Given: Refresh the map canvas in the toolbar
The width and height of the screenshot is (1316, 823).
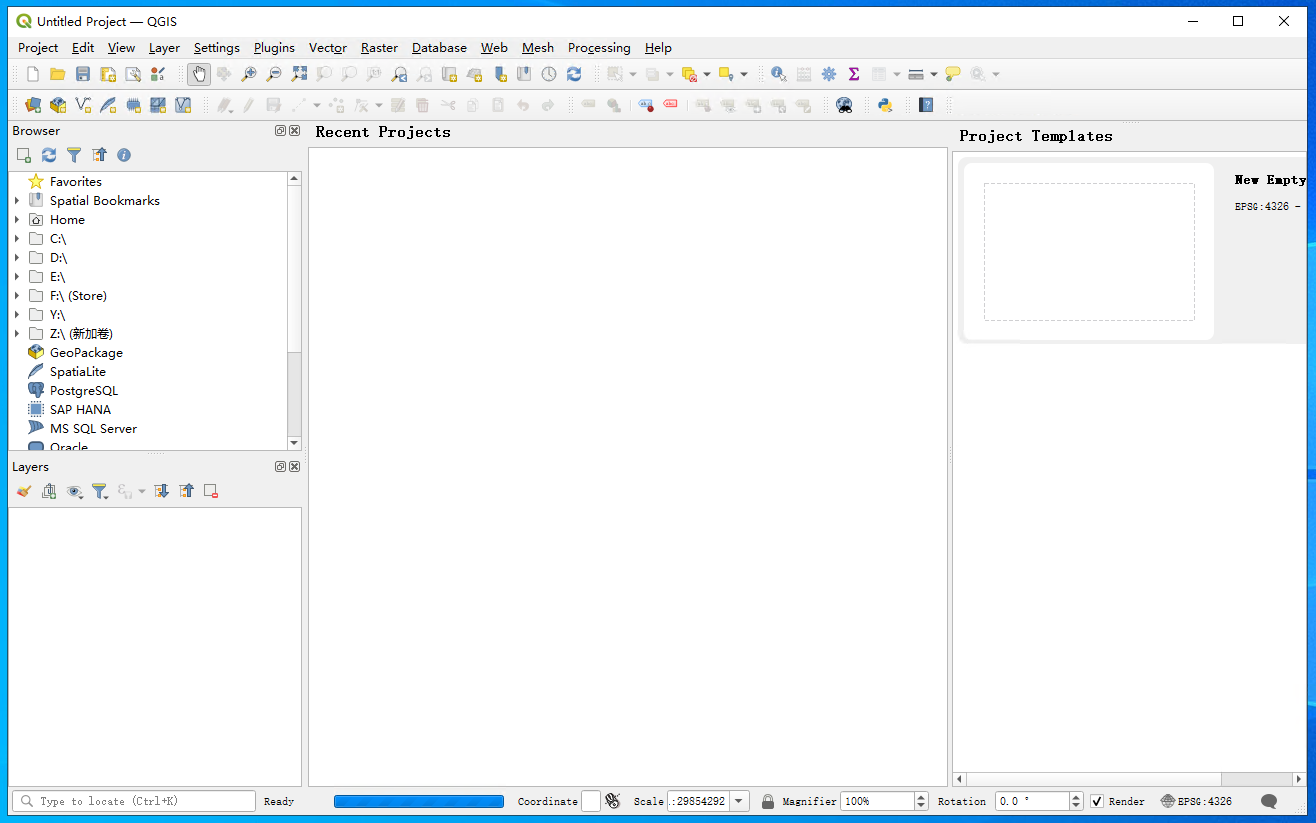Looking at the screenshot, I should (x=574, y=74).
